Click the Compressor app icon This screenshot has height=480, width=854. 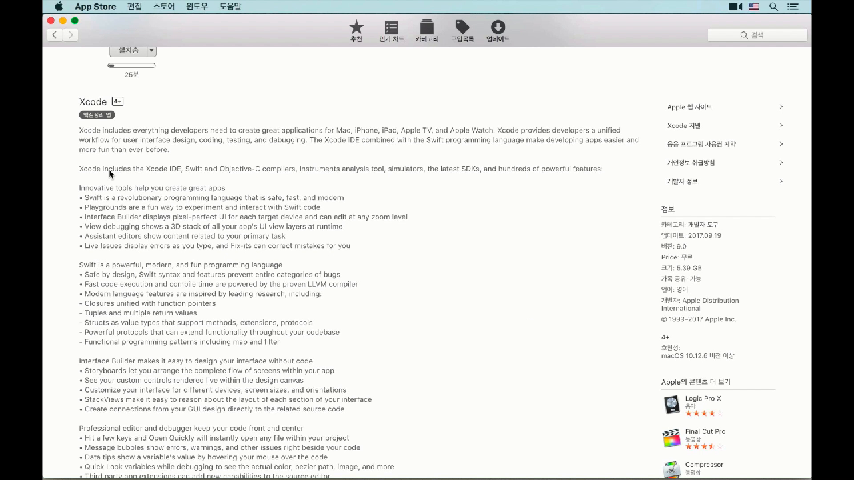point(672,469)
